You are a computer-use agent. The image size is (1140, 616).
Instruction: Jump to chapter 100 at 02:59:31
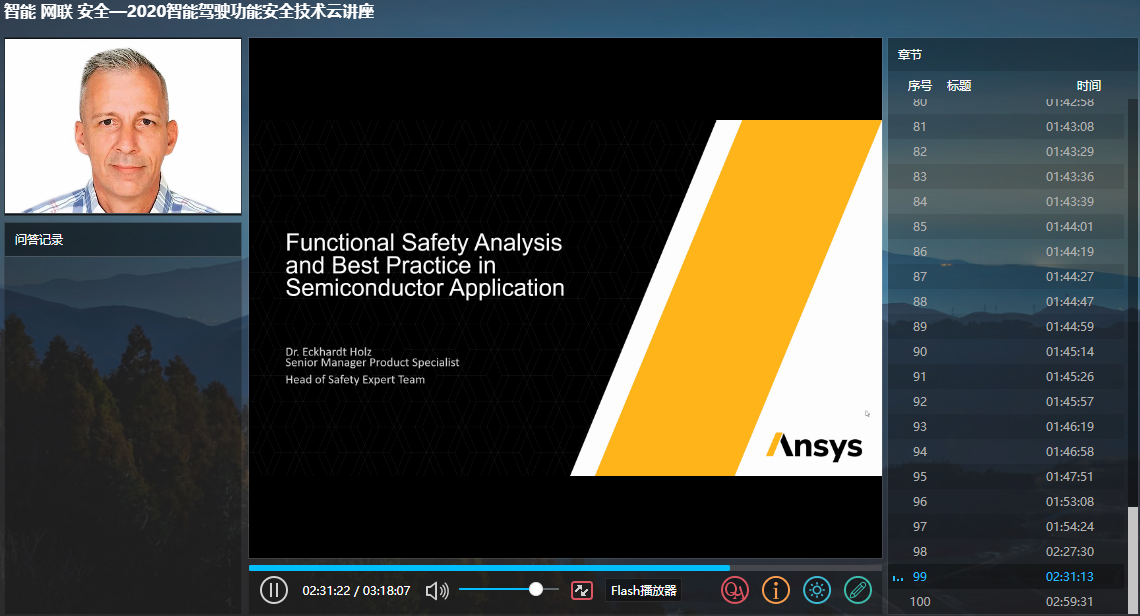[1007, 601]
